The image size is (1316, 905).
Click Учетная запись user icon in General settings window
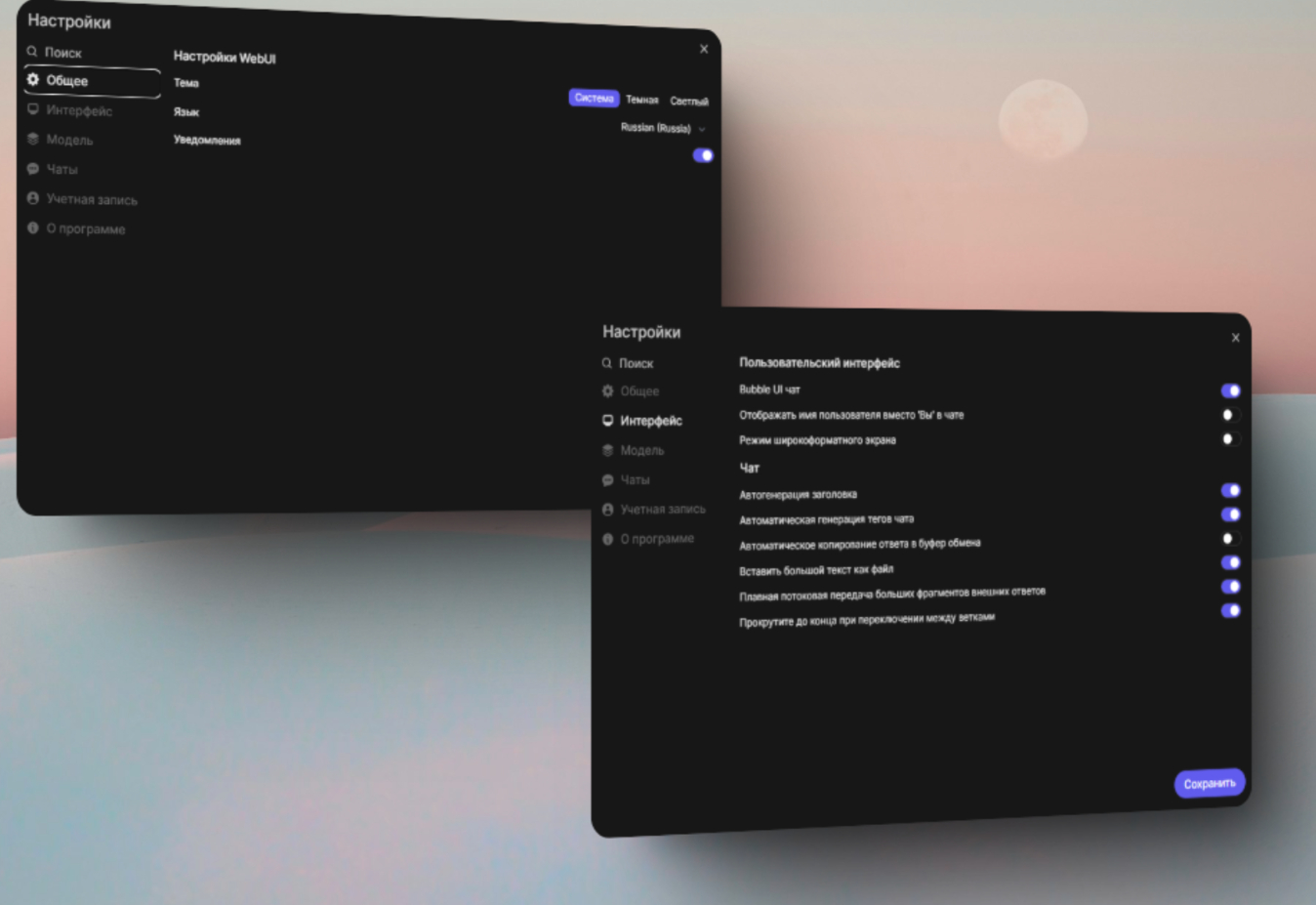(33, 198)
